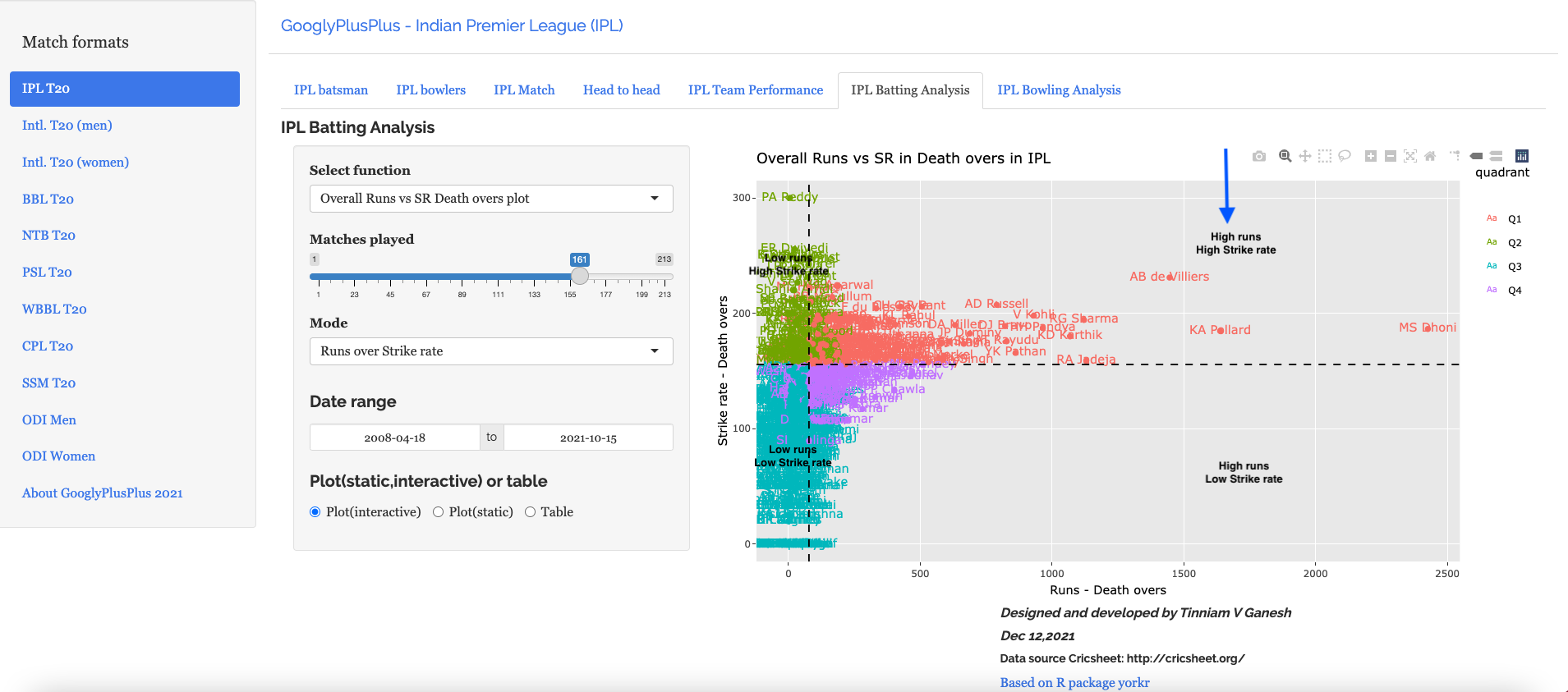Choose the Table radio option

click(530, 512)
